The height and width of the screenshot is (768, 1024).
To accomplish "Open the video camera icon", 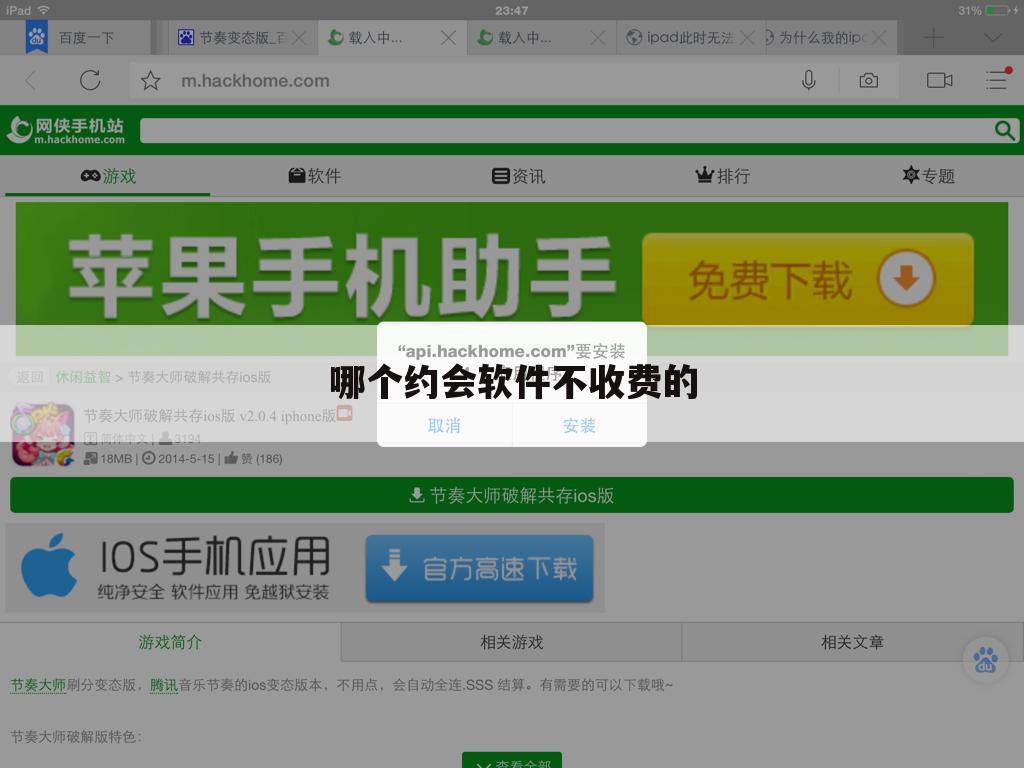I will tap(940, 80).
